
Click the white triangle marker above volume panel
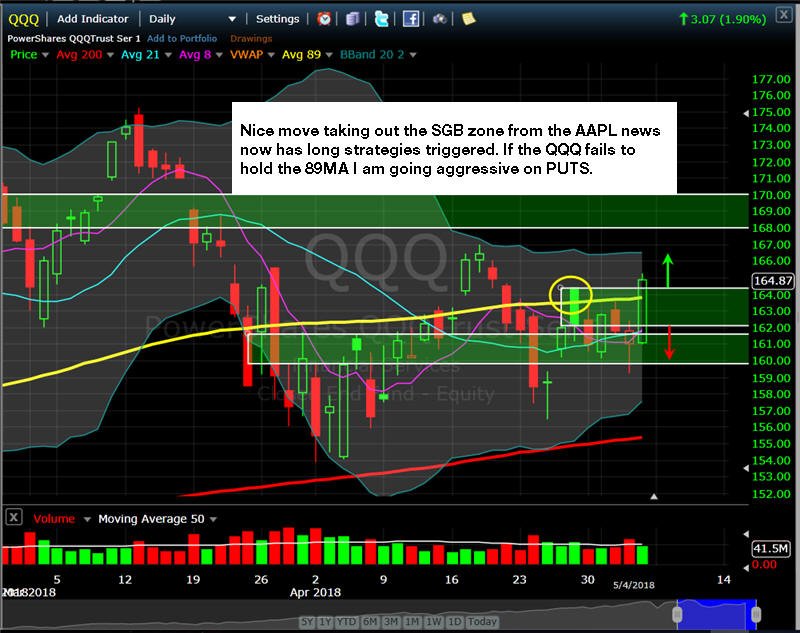click(x=654, y=496)
